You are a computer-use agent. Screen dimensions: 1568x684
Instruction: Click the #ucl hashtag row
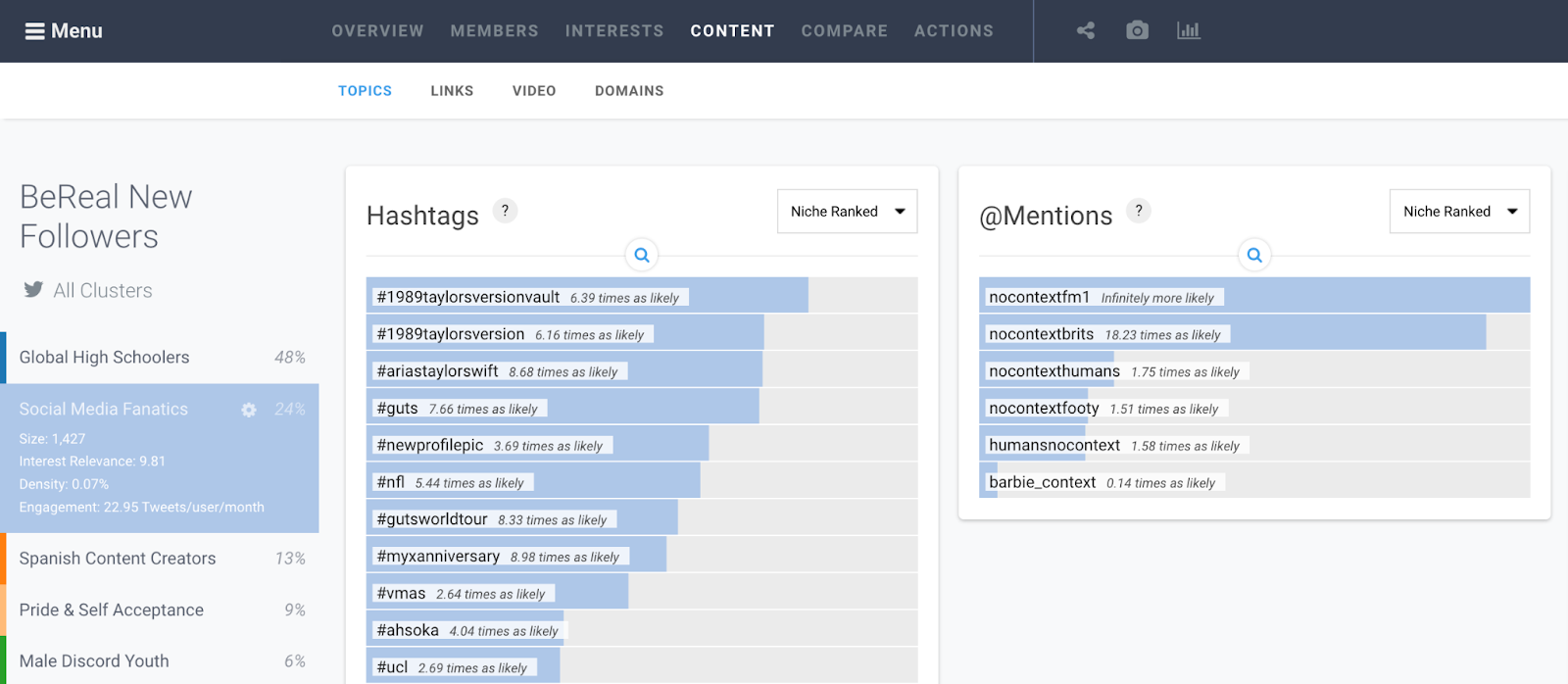pyautogui.click(x=642, y=666)
